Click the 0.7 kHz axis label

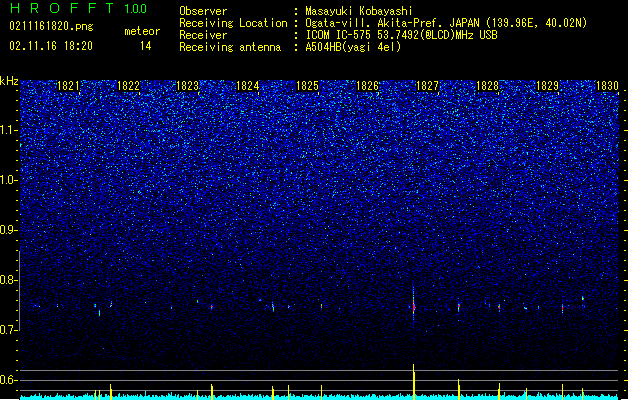tap(9, 330)
